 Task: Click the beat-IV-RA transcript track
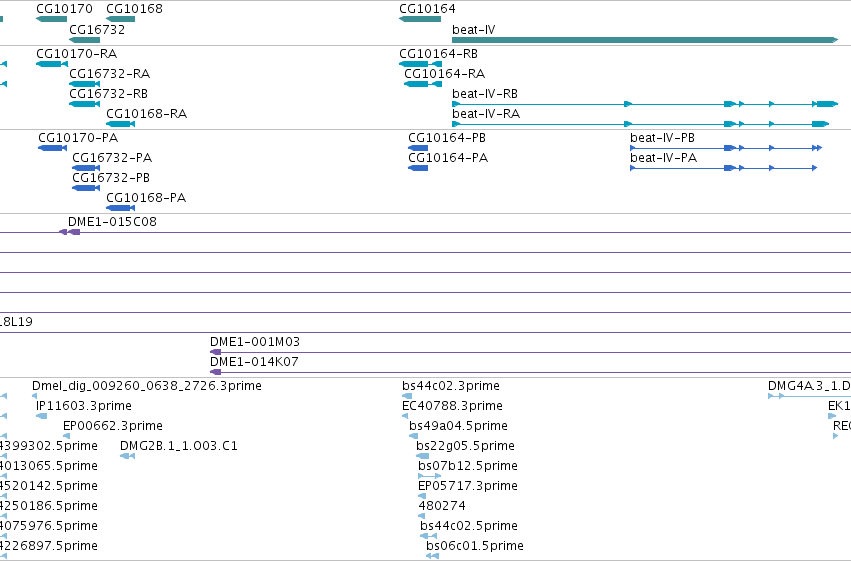(640, 124)
